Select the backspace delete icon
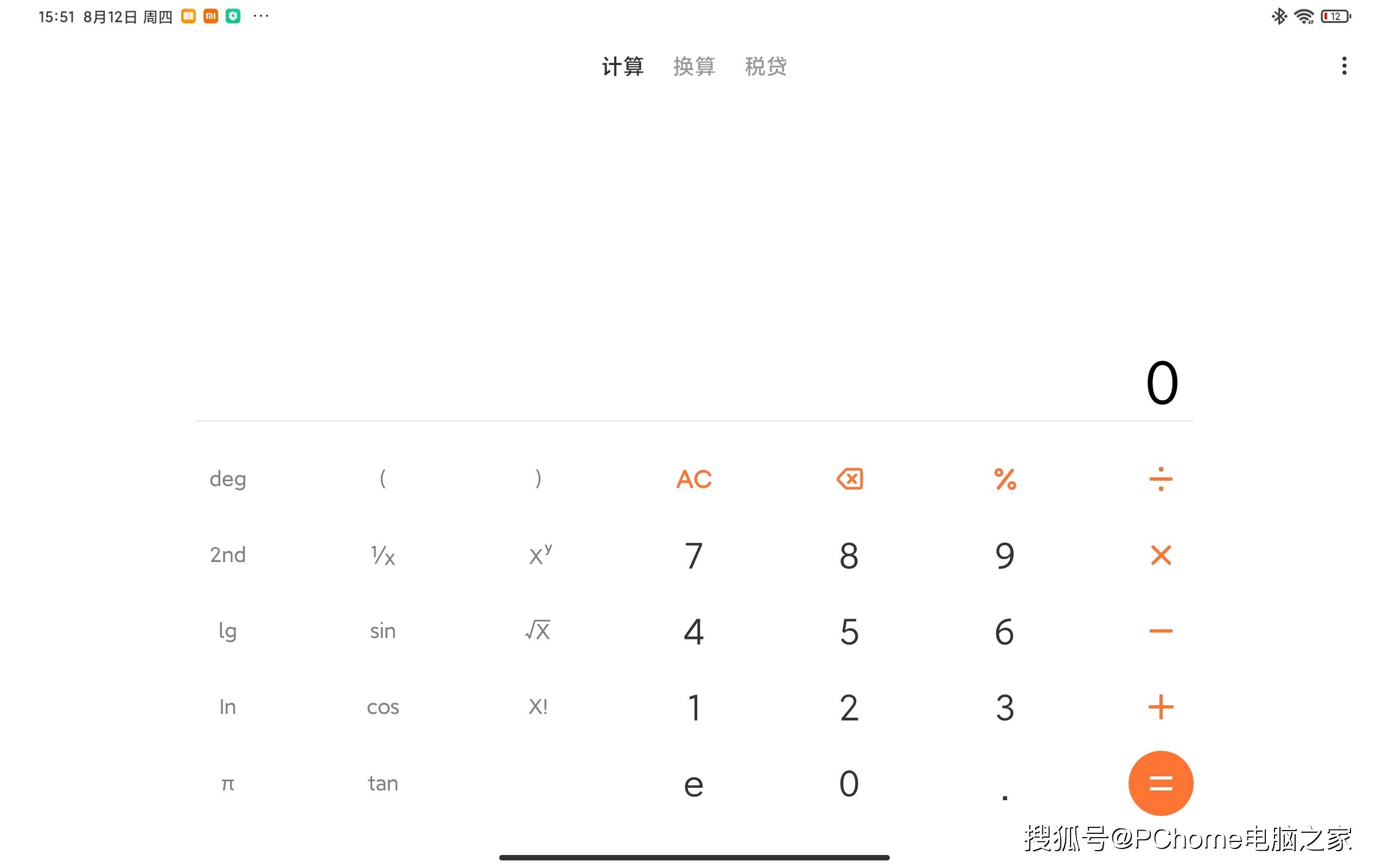The width and height of the screenshot is (1389, 868). [x=850, y=479]
